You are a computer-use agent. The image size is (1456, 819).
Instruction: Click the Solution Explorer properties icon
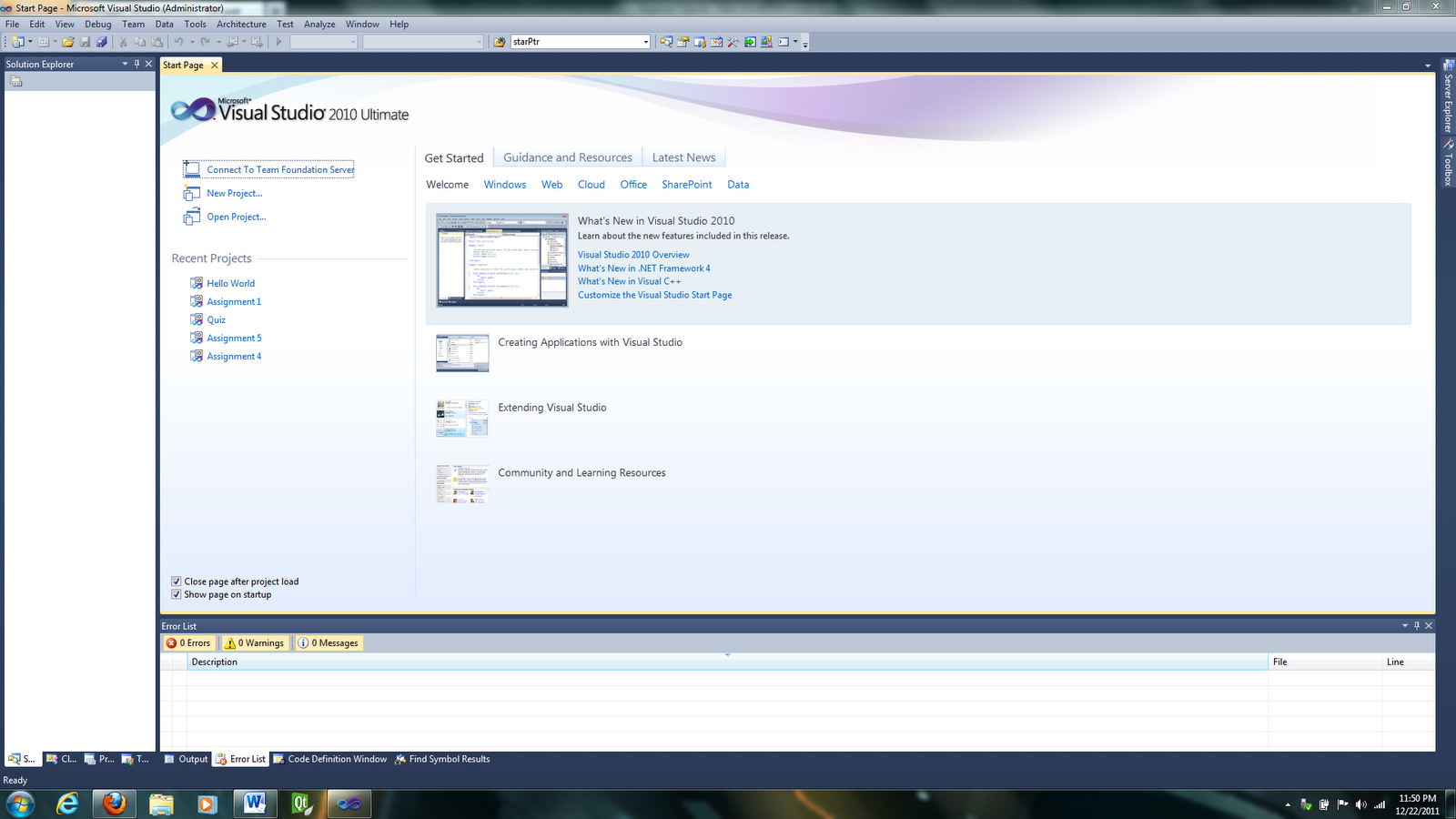click(x=15, y=81)
